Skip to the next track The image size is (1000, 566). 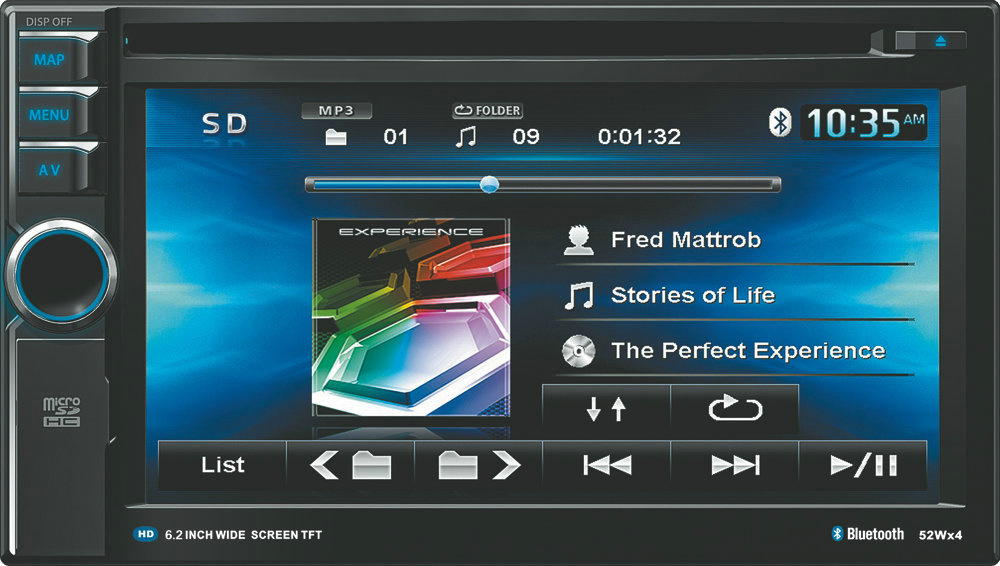click(735, 465)
